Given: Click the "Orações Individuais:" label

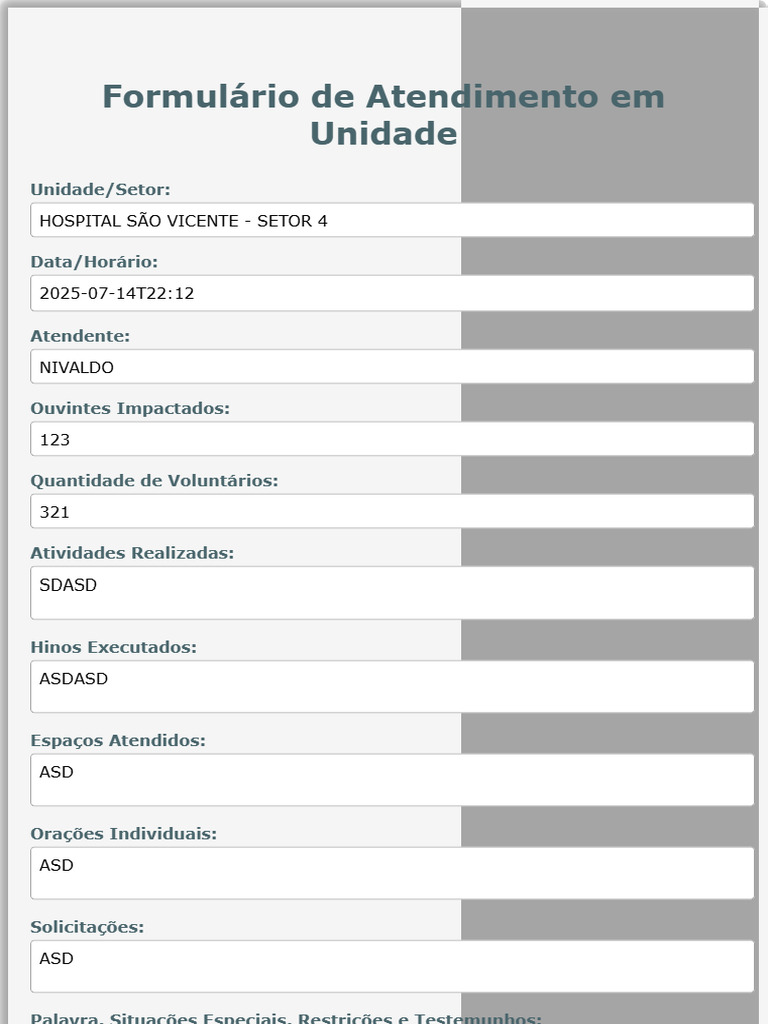Looking at the screenshot, I should click(123, 834).
